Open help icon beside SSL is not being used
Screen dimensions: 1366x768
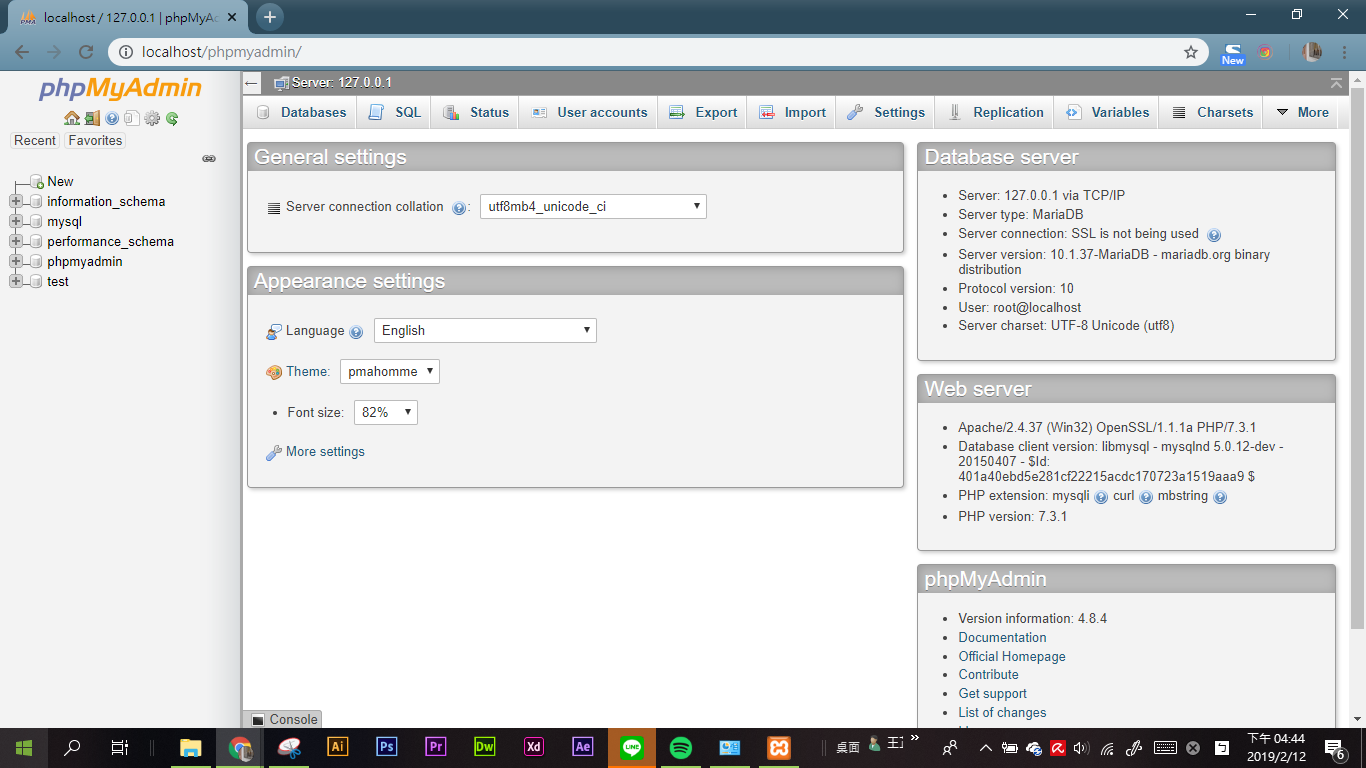1214,235
